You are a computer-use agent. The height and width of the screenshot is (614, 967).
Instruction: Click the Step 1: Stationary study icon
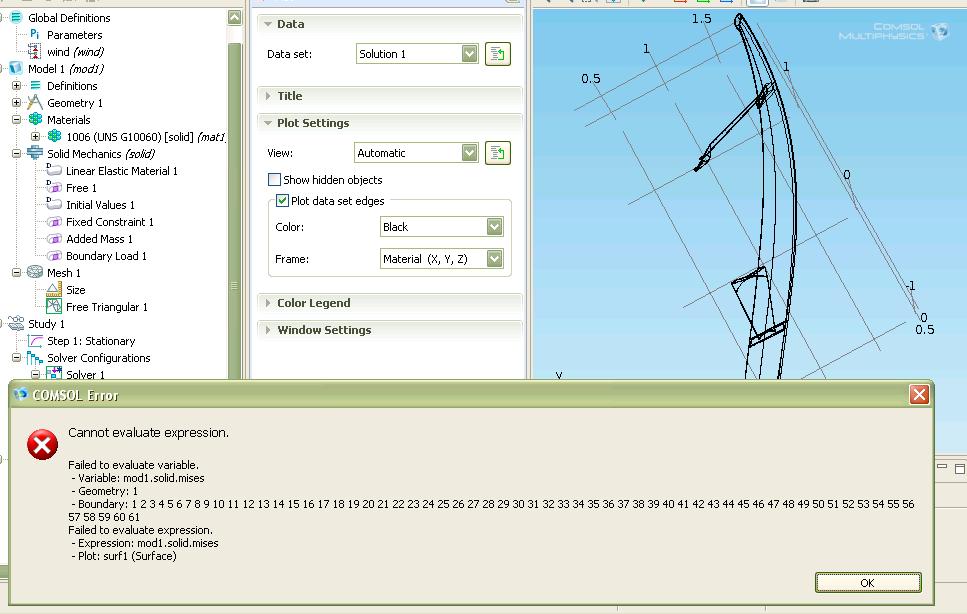tap(35, 341)
